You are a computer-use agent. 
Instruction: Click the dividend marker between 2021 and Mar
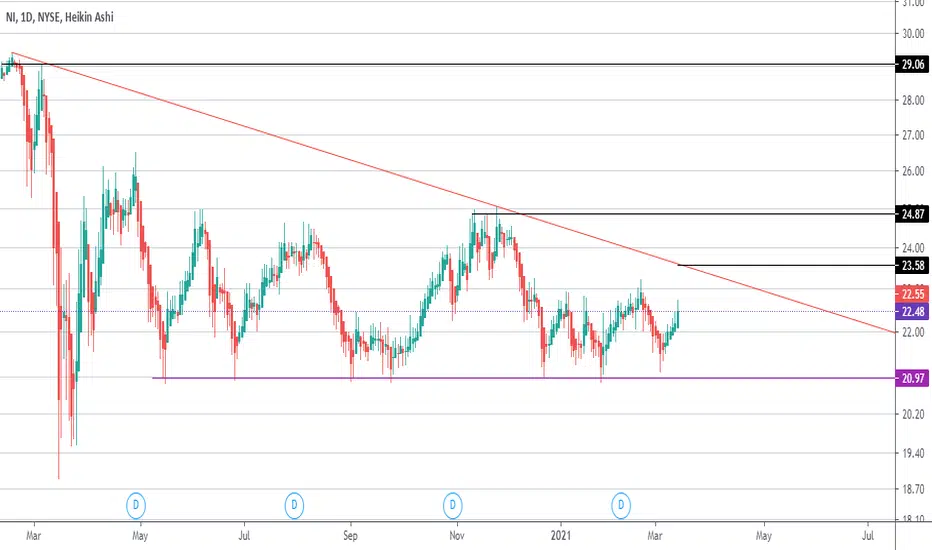click(x=621, y=505)
